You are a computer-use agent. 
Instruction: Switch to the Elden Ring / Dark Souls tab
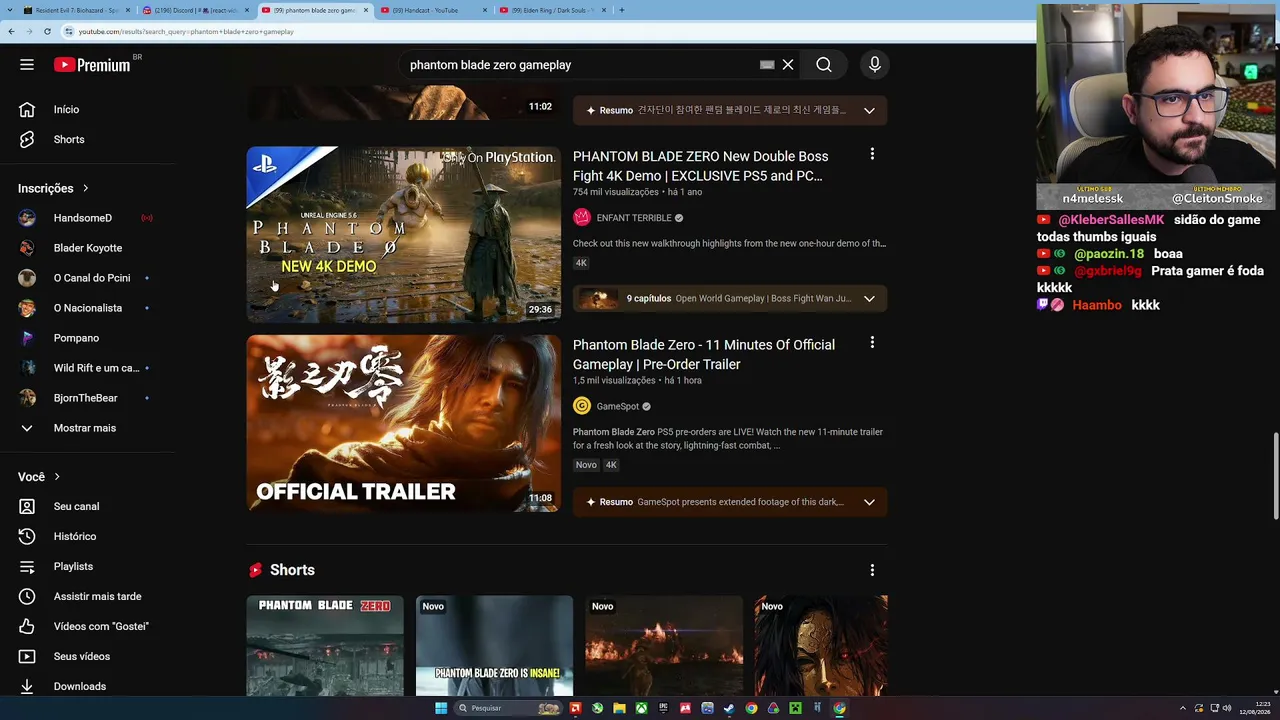tap(553, 10)
